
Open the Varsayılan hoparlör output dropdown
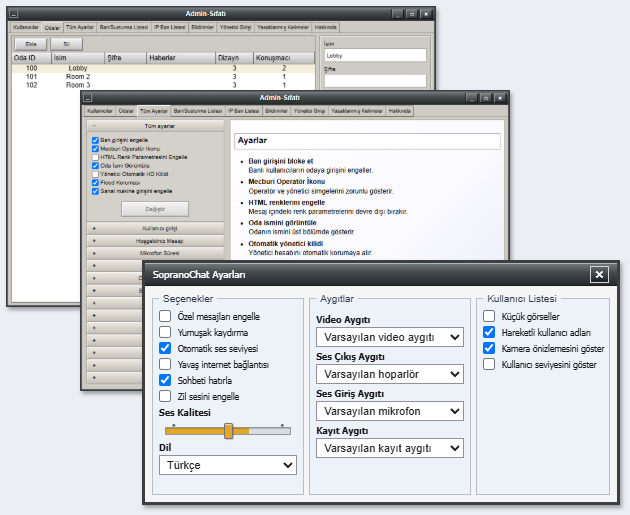point(390,374)
